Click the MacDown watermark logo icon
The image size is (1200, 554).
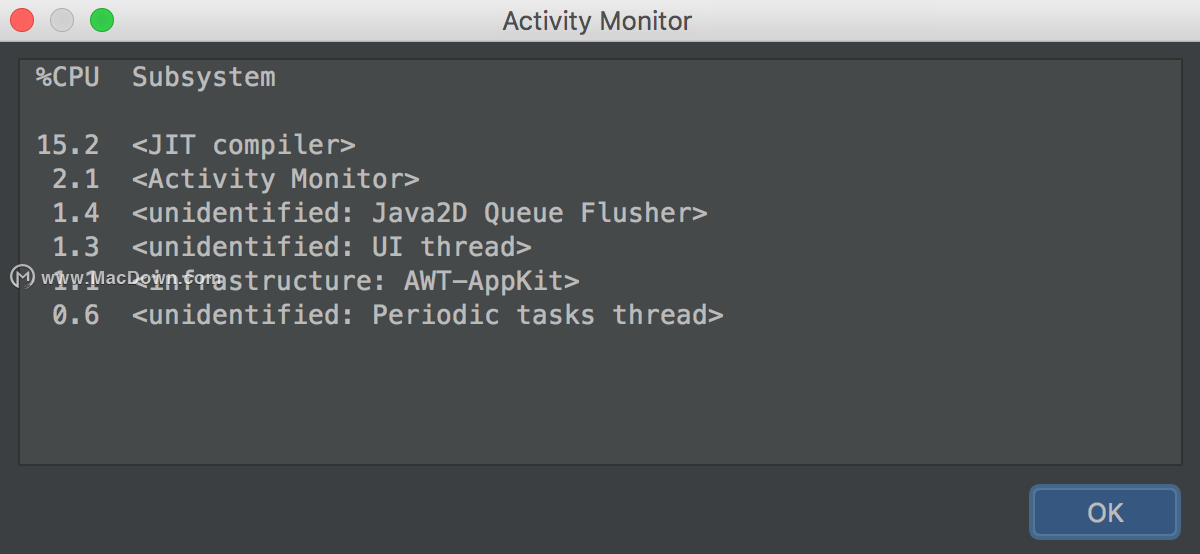[x=22, y=277]
